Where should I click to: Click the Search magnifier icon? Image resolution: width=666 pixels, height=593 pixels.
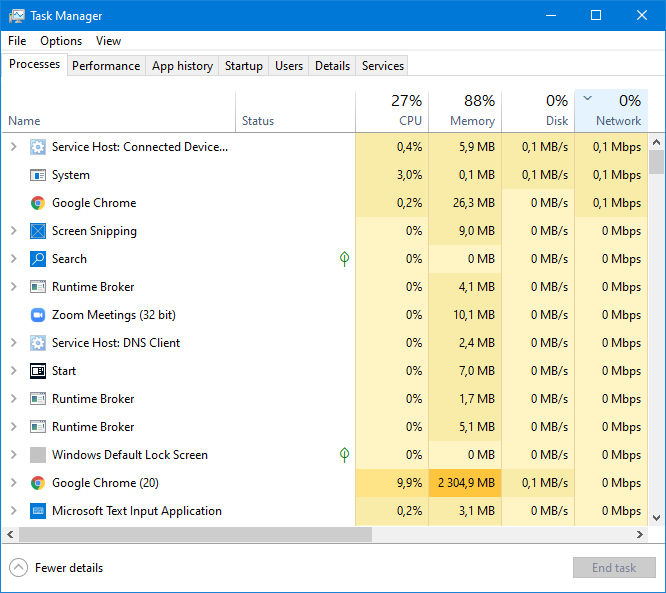[x=38, y=259]
